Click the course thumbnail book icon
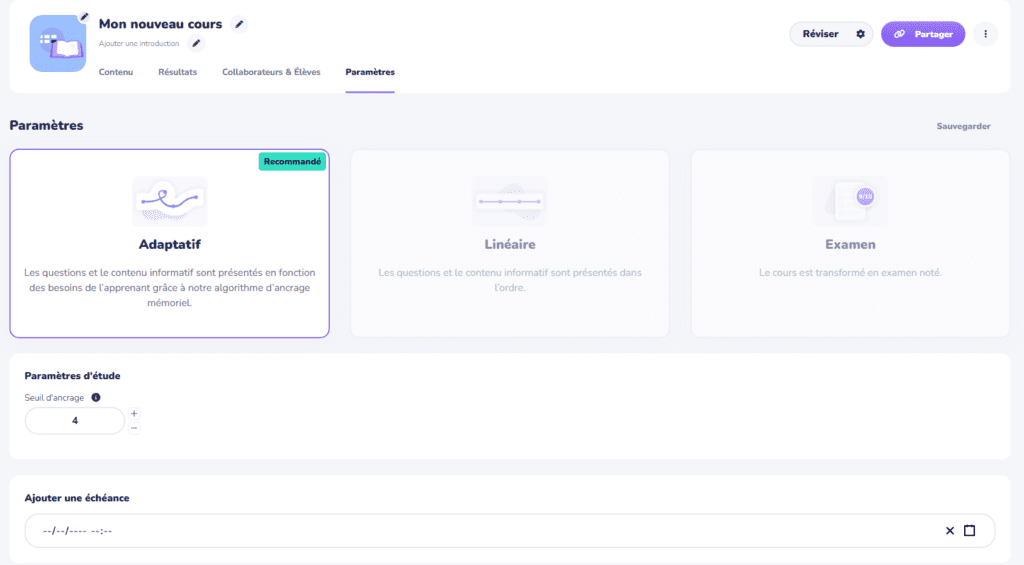 click(57, 44)
